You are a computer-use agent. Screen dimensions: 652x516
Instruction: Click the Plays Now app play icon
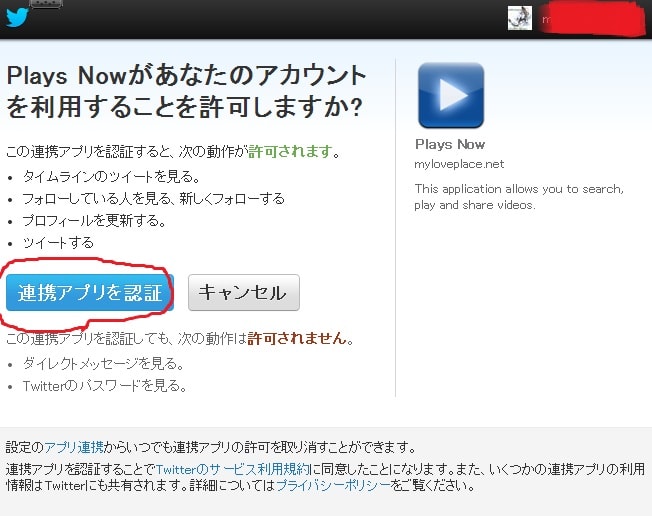pyautogui.click(x=451, y=95)
